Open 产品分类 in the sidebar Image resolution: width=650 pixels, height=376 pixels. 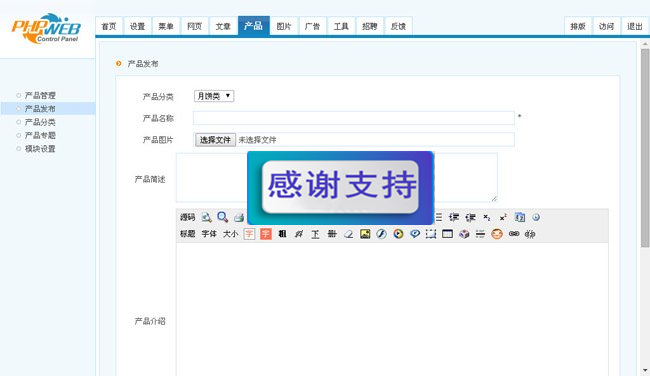pyautogui.click(x=40, y=122)
